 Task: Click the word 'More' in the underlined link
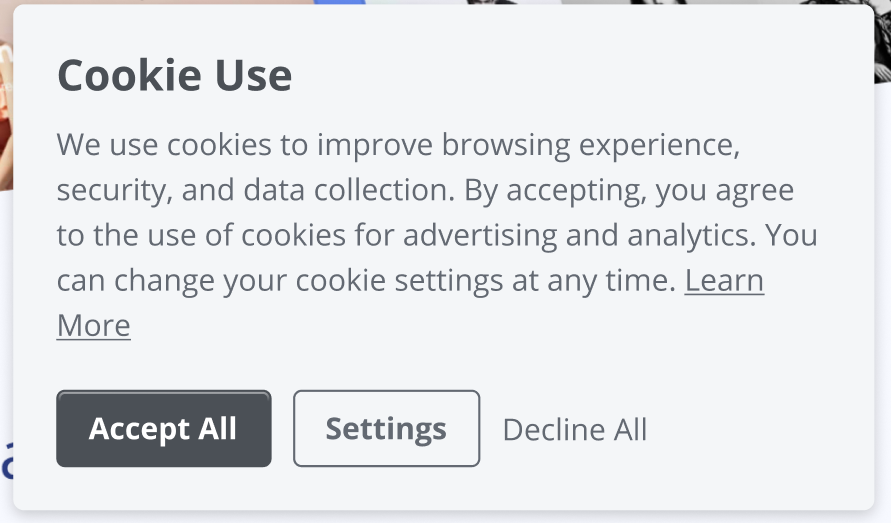tap(93, 326)
